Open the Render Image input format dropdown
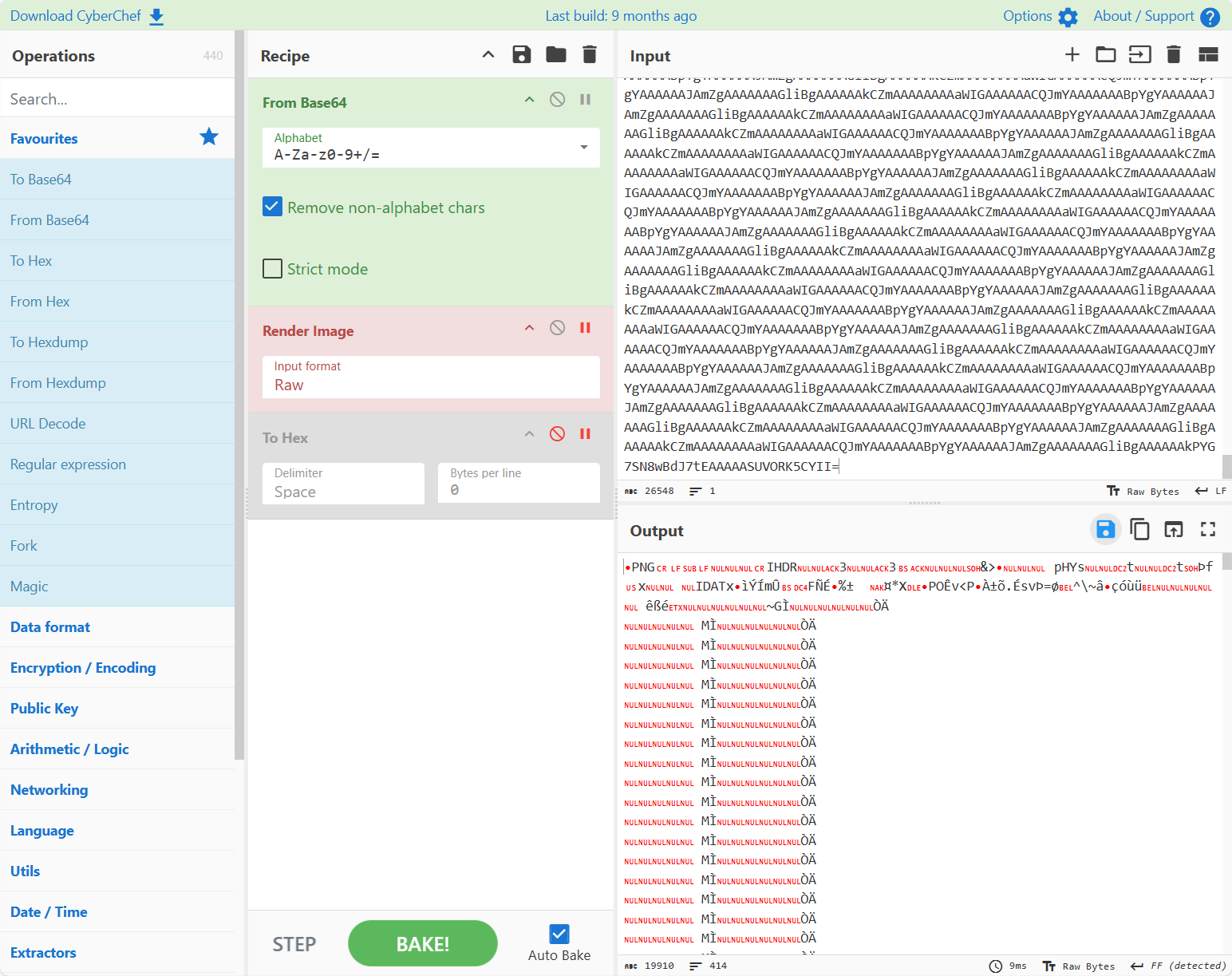This screenshot has height=976, width=1232. point(431,377)
